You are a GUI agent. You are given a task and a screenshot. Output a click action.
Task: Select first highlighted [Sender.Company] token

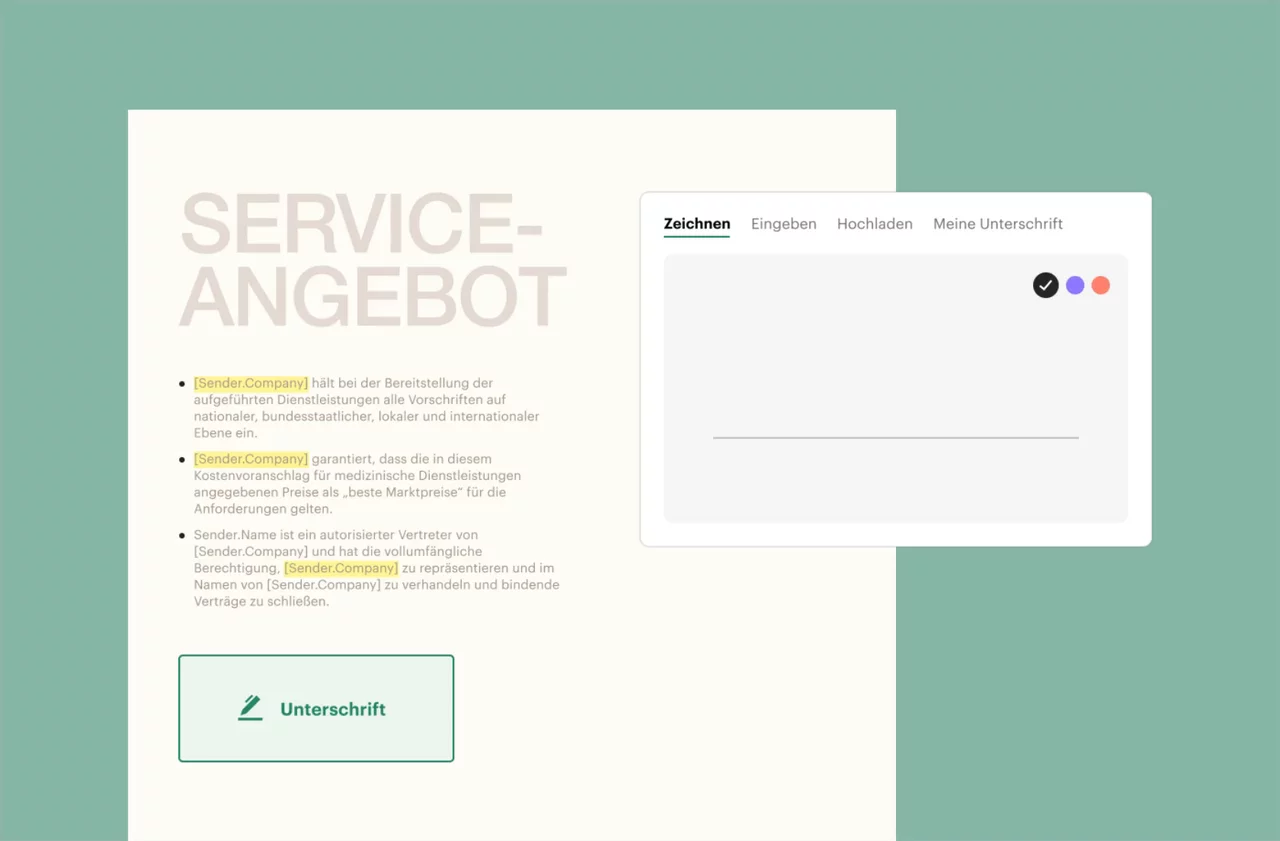click(x=251, y=383)
